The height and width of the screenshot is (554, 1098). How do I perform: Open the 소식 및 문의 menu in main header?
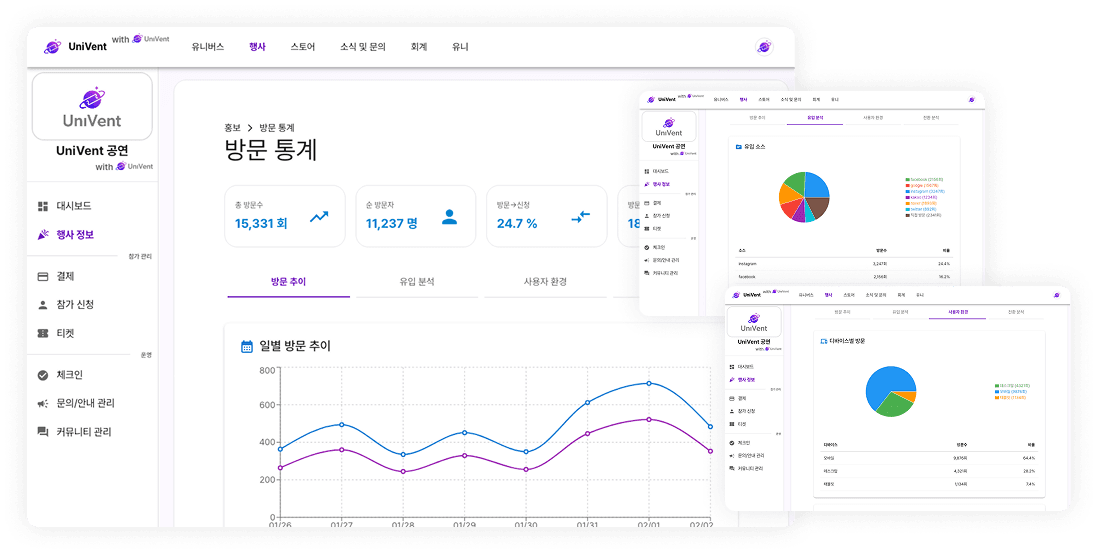click(x=362, y=47)
